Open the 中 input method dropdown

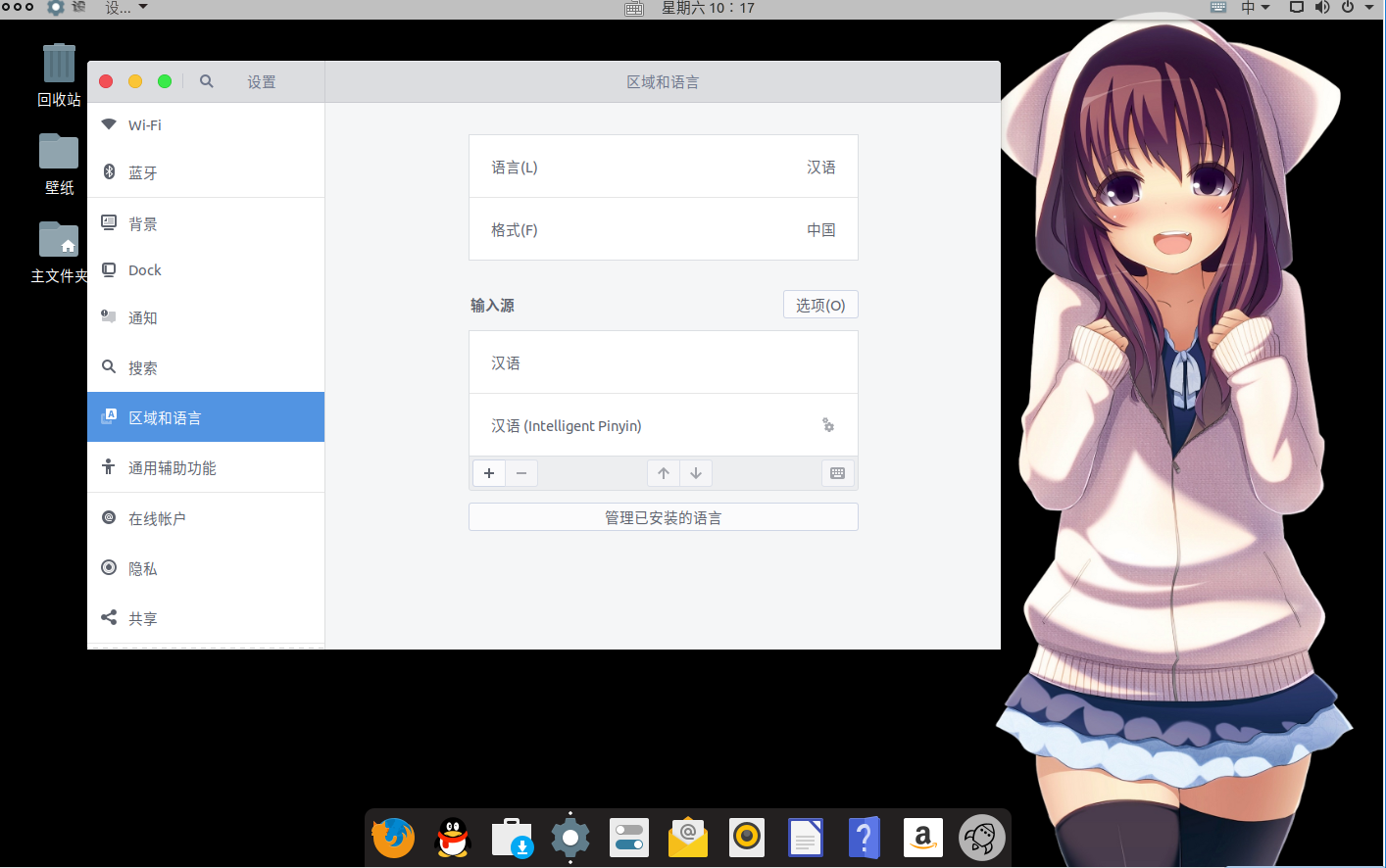pyautogui.click(x=1255, y=8)
